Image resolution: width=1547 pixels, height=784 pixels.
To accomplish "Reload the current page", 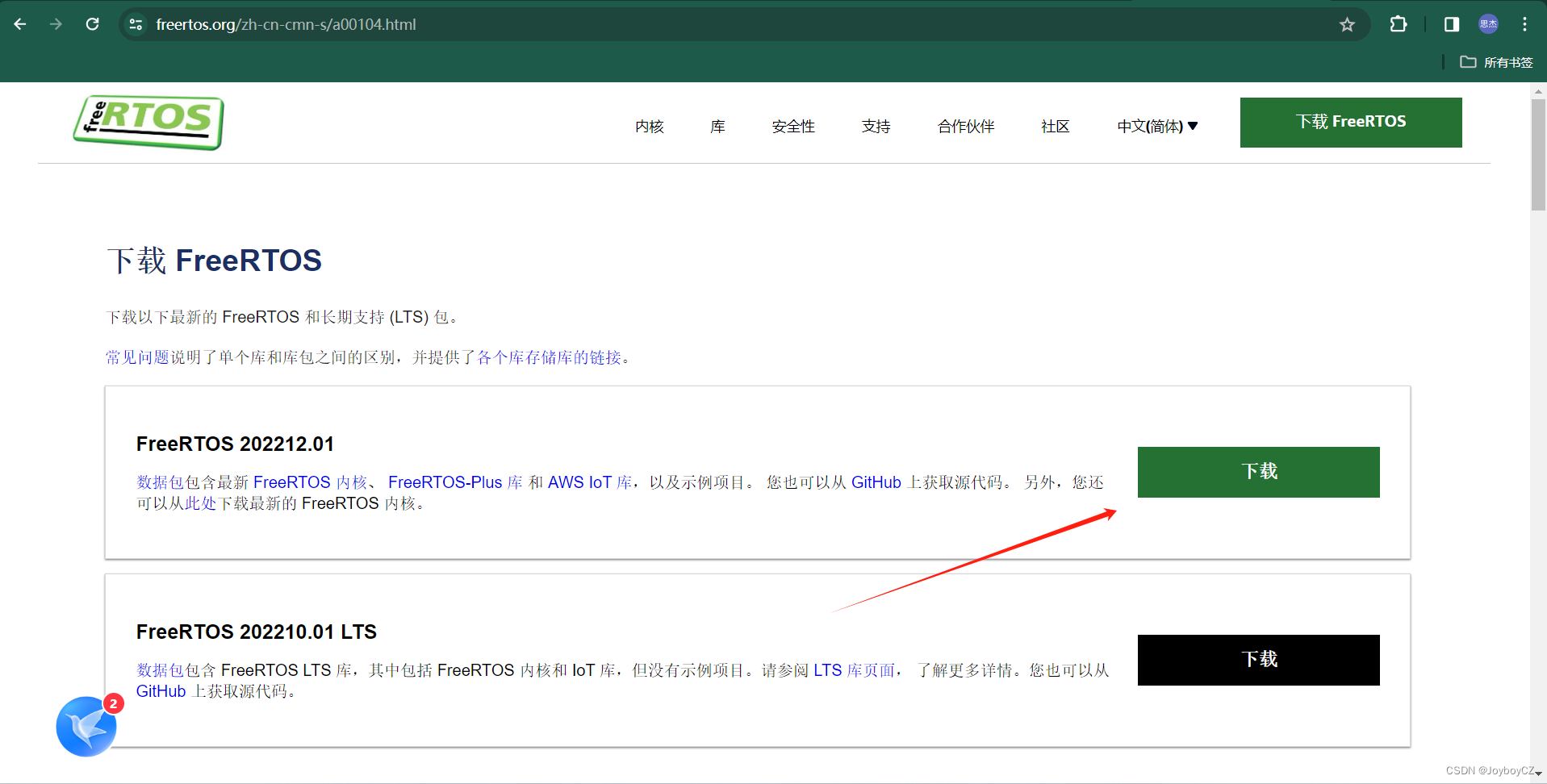I will 92,24.
